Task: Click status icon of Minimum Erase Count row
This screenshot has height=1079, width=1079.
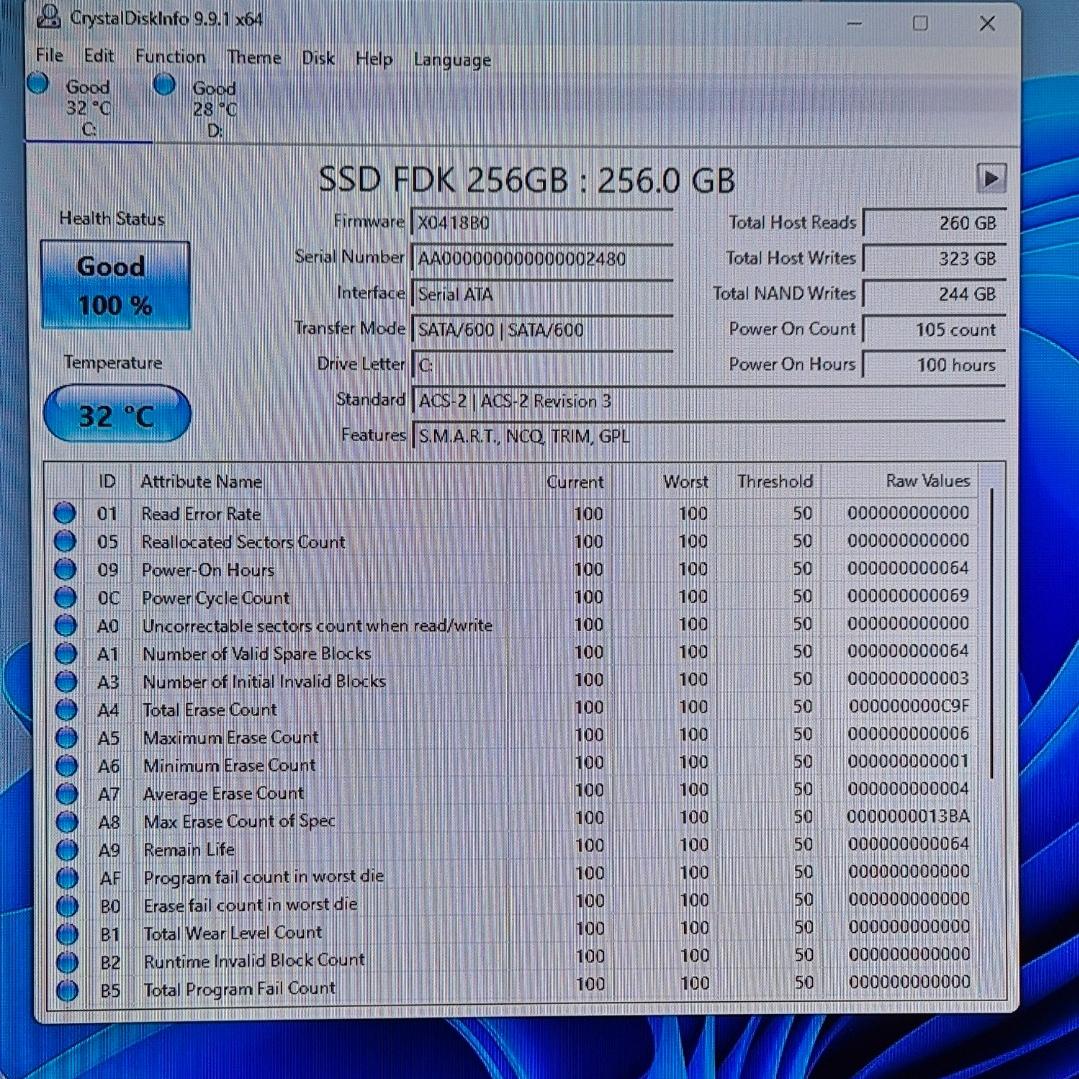Action: [67, 765]
